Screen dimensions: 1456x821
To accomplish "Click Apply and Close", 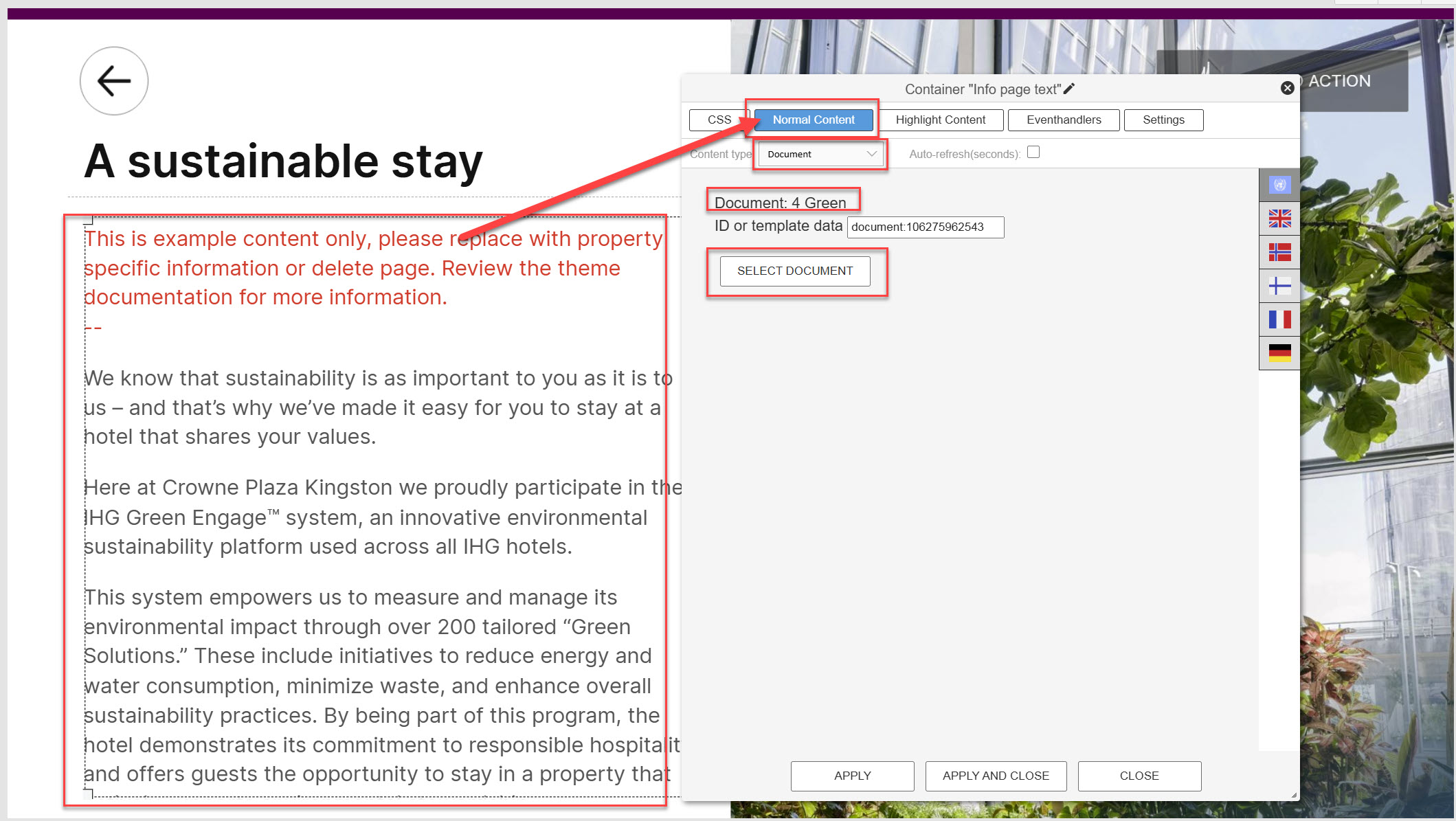I will 995,776.
